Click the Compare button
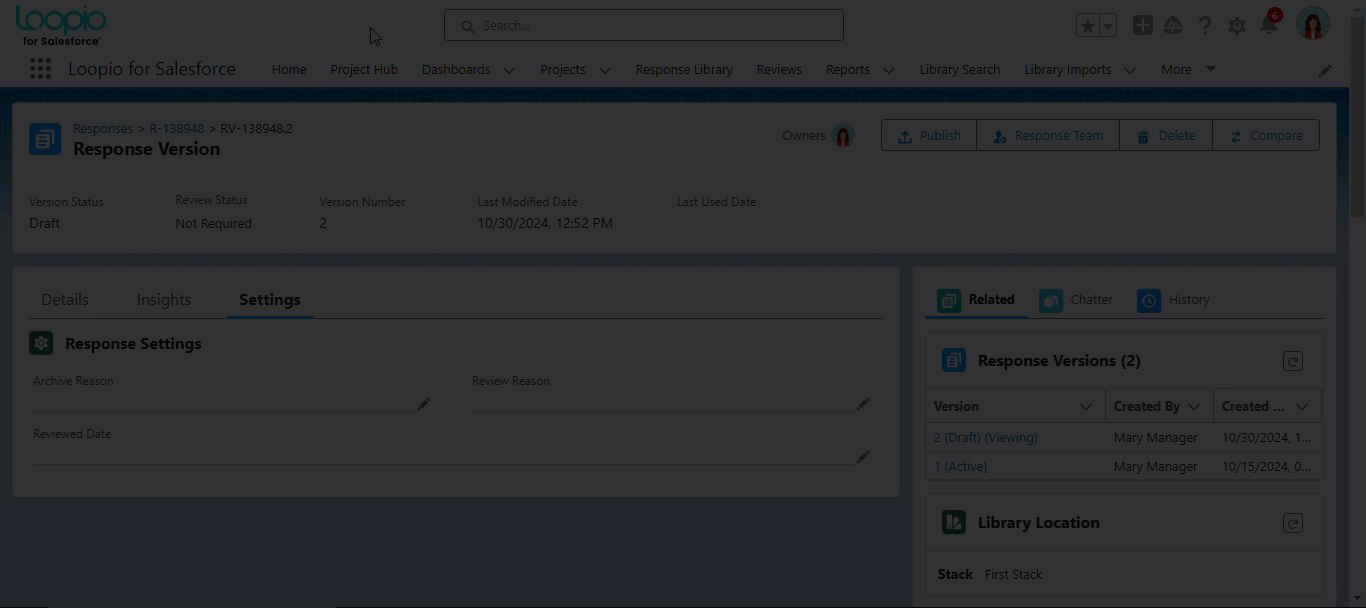 click(1266, 136)
